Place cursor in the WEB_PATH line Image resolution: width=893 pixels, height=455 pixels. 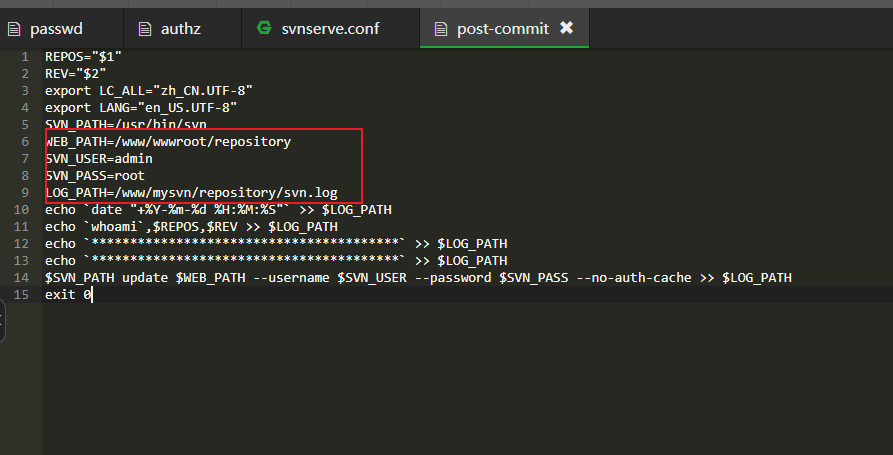pyautogui.click(x=168, y=142)
